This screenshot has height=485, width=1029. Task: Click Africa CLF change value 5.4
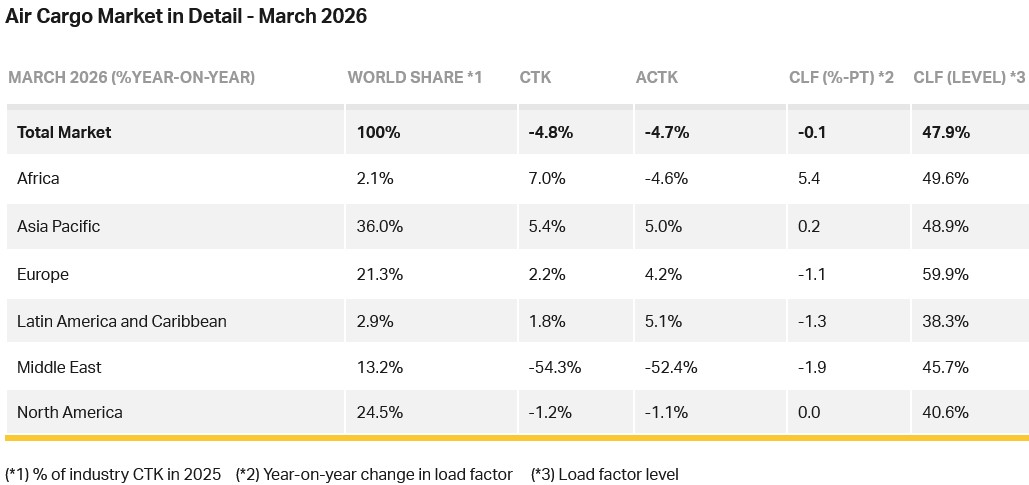(810, 178)
